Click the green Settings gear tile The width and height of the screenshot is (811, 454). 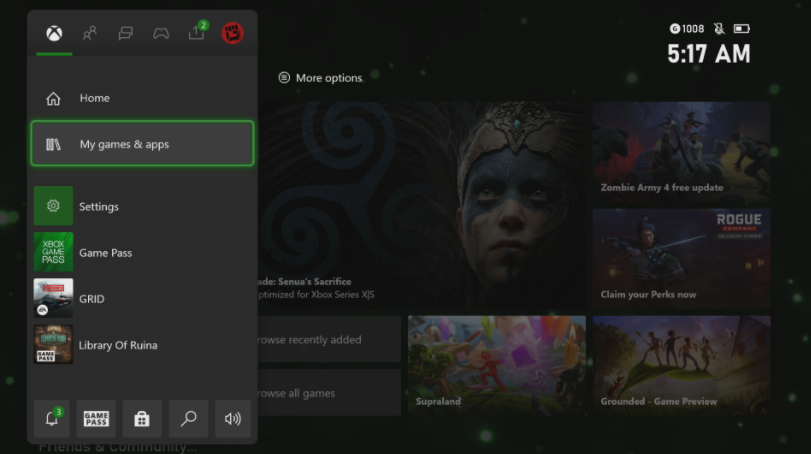pos(53,206)
